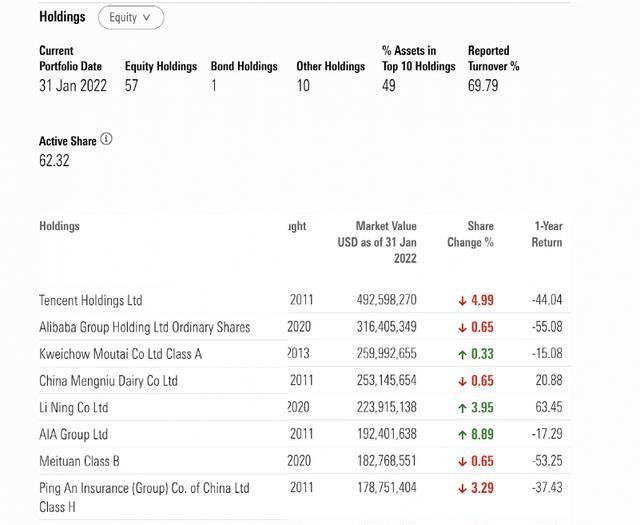Click the Active Share info icon
The height and width of the screenshot is (525, 640).
click(x=106, y=139)
